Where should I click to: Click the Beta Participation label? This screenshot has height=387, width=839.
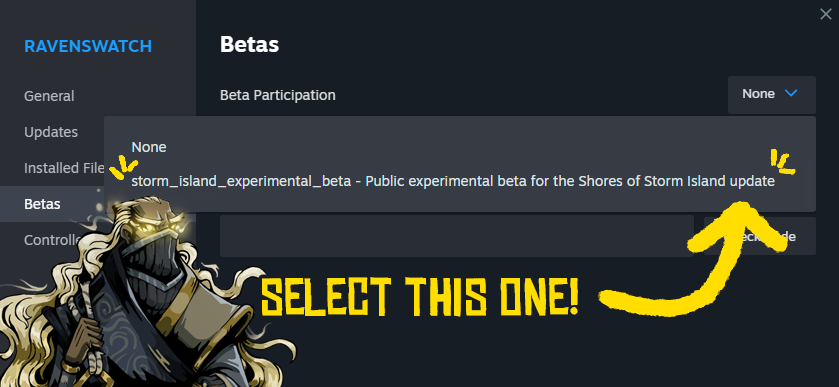point(278,95)
